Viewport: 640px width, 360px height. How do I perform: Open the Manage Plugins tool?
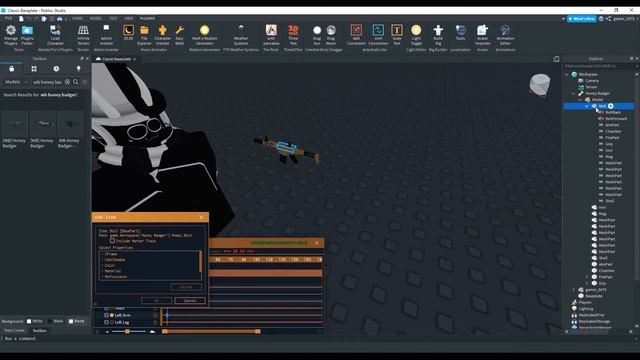pos(11,35)
